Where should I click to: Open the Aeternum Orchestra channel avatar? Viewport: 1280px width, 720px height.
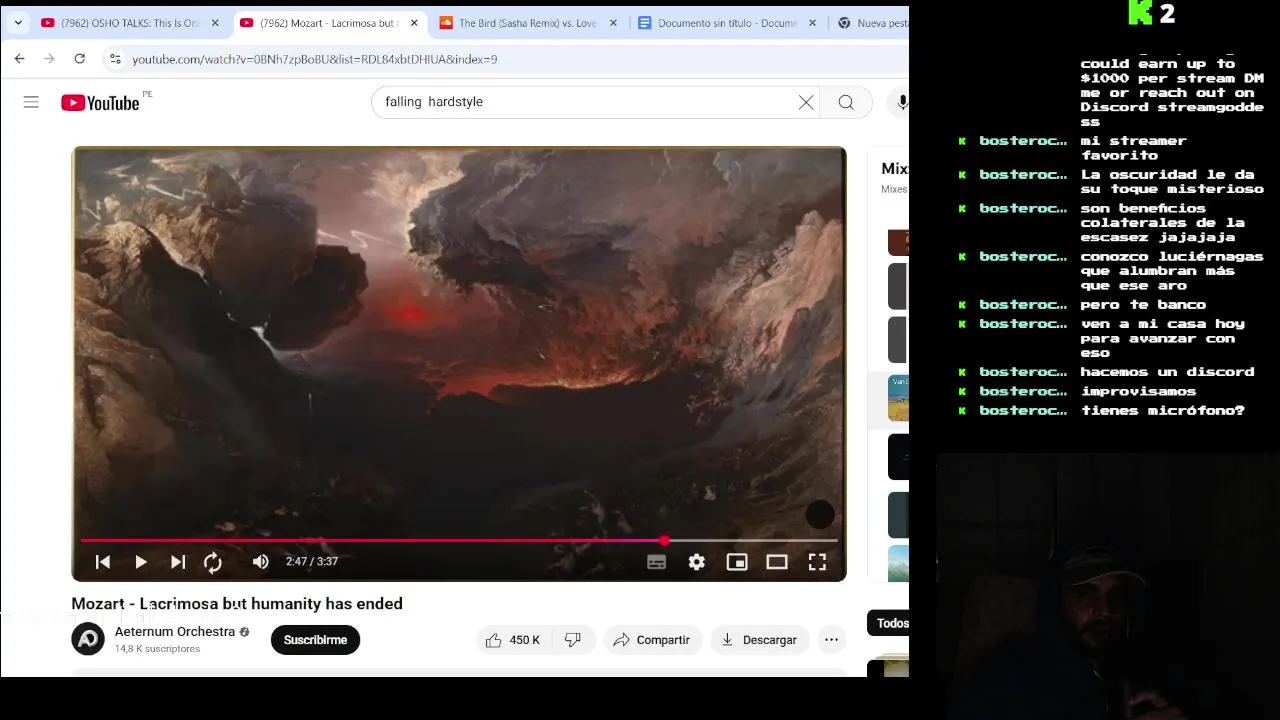pyautogui.click(x=88, y=639)
